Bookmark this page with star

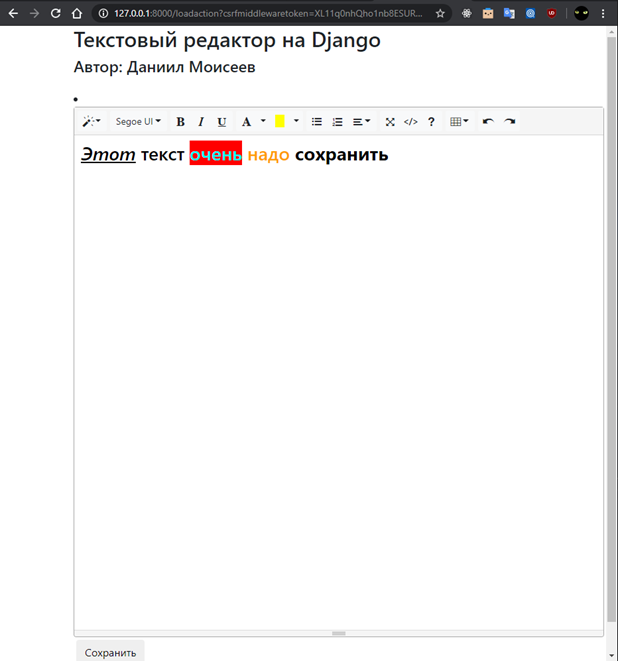click(440, 13)
